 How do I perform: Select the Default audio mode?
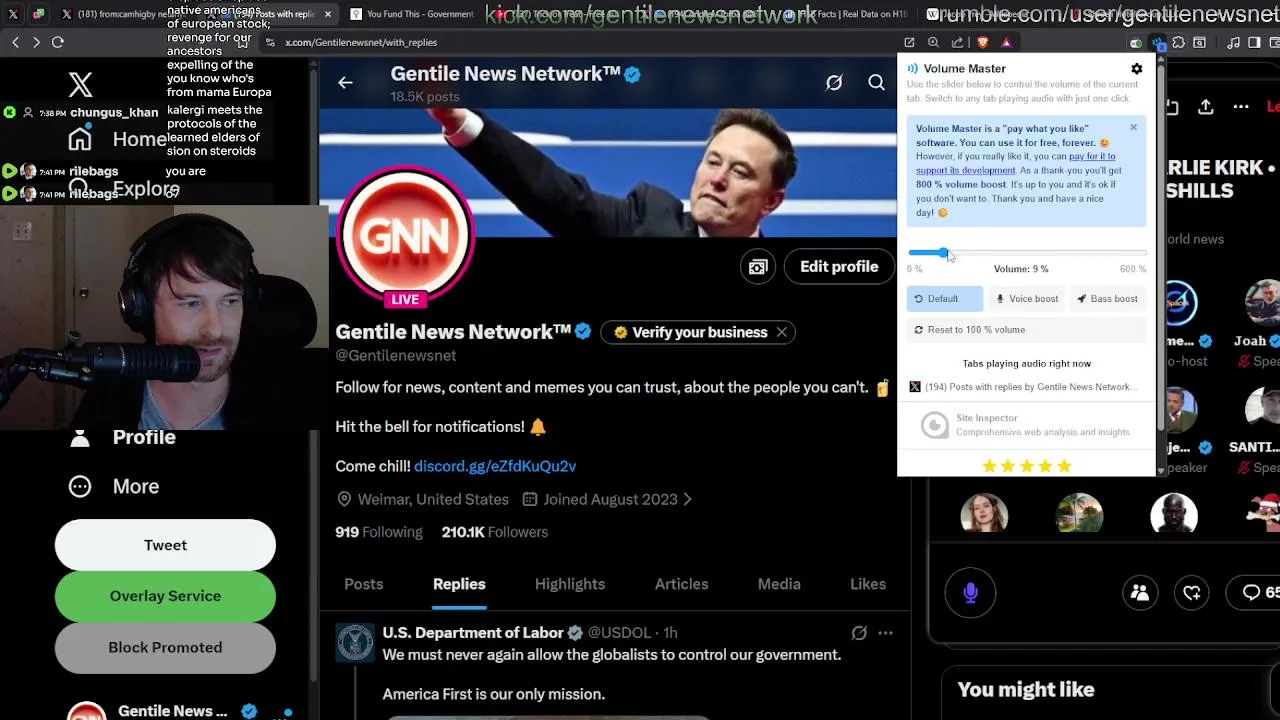coord(945,299)
